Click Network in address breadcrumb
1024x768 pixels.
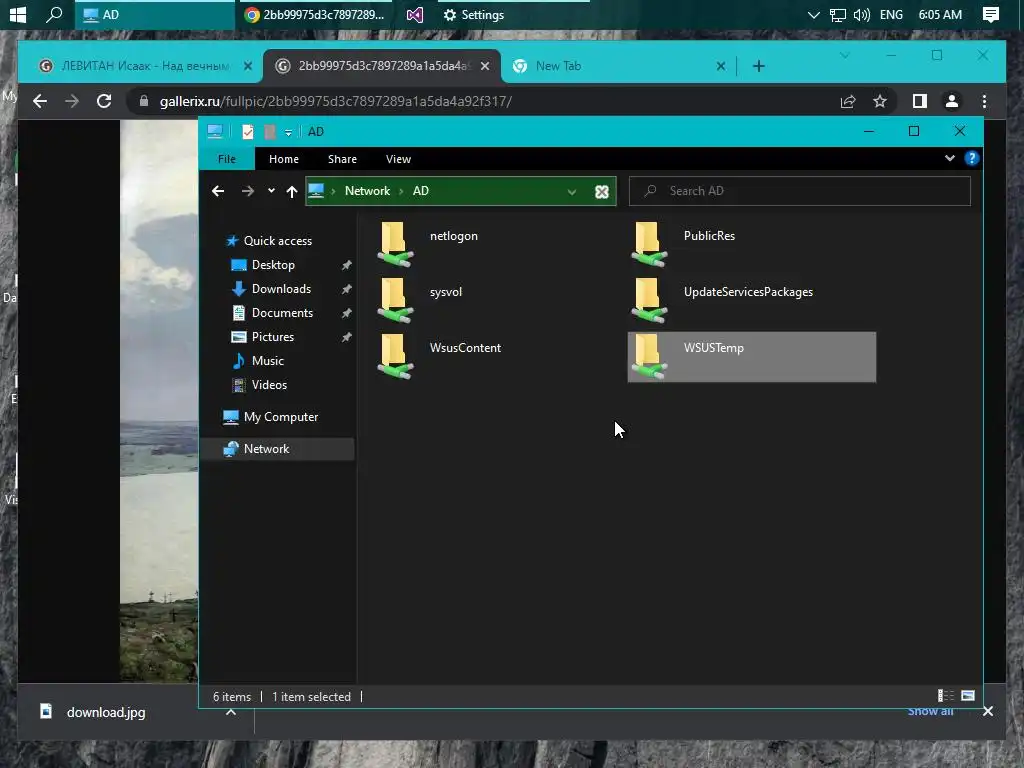coord(367,191)
